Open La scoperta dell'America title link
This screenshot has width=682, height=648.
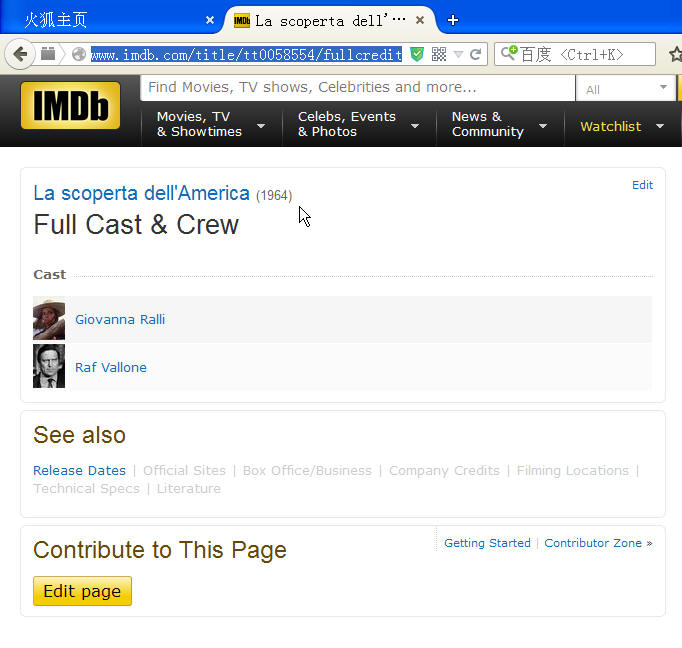pyautogui.click(x=142, y=193)
